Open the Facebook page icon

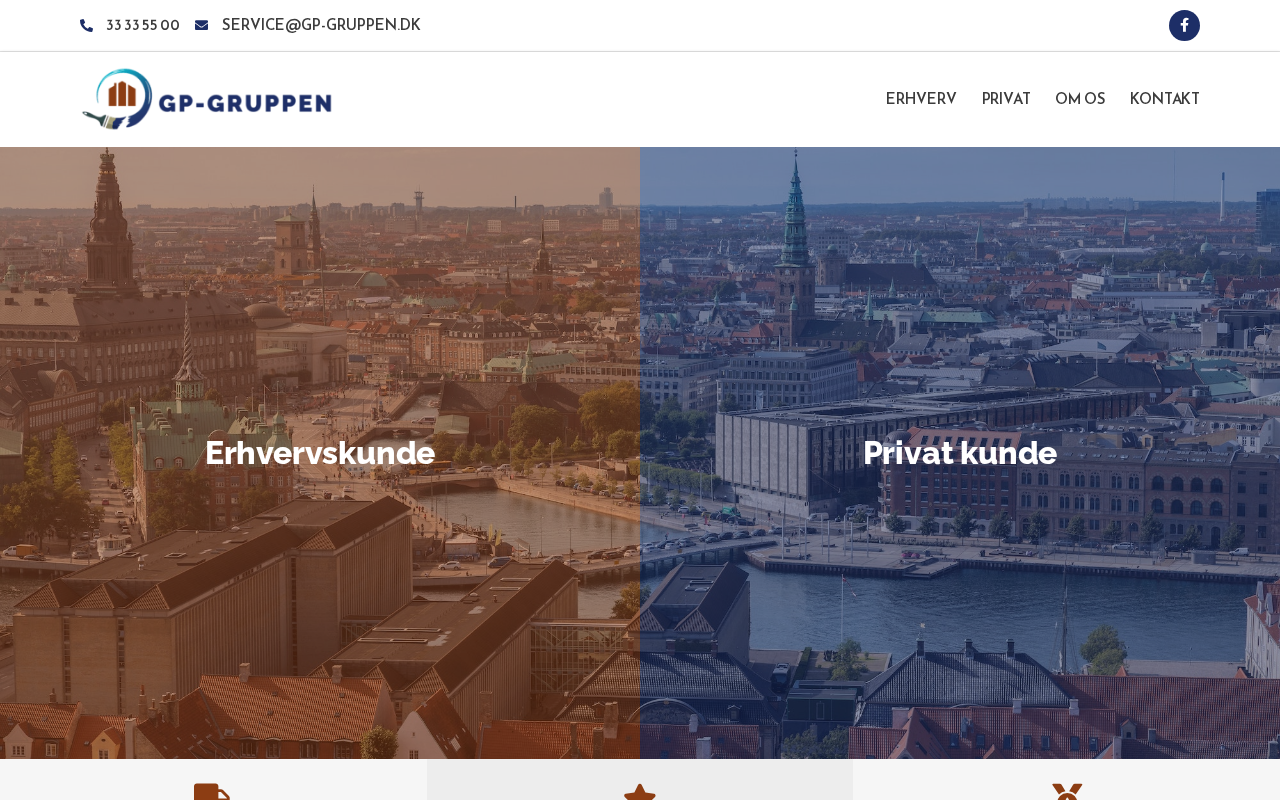click(x=1184, y=25)
